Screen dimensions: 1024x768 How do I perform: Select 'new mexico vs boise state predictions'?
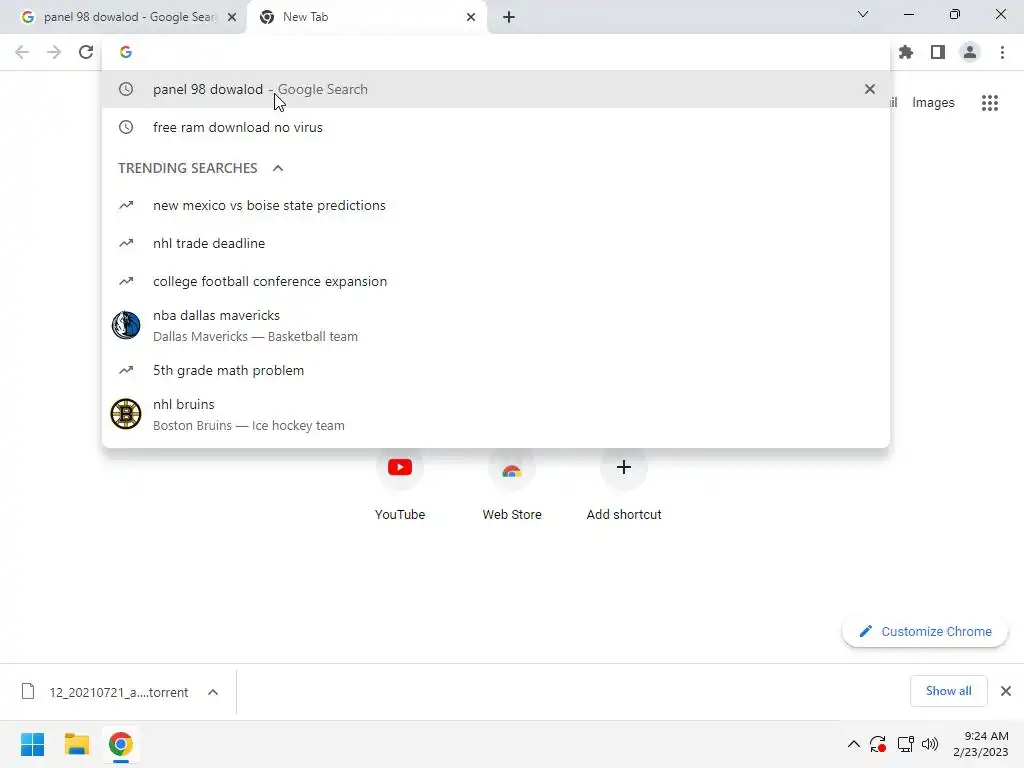click(496, 206)
